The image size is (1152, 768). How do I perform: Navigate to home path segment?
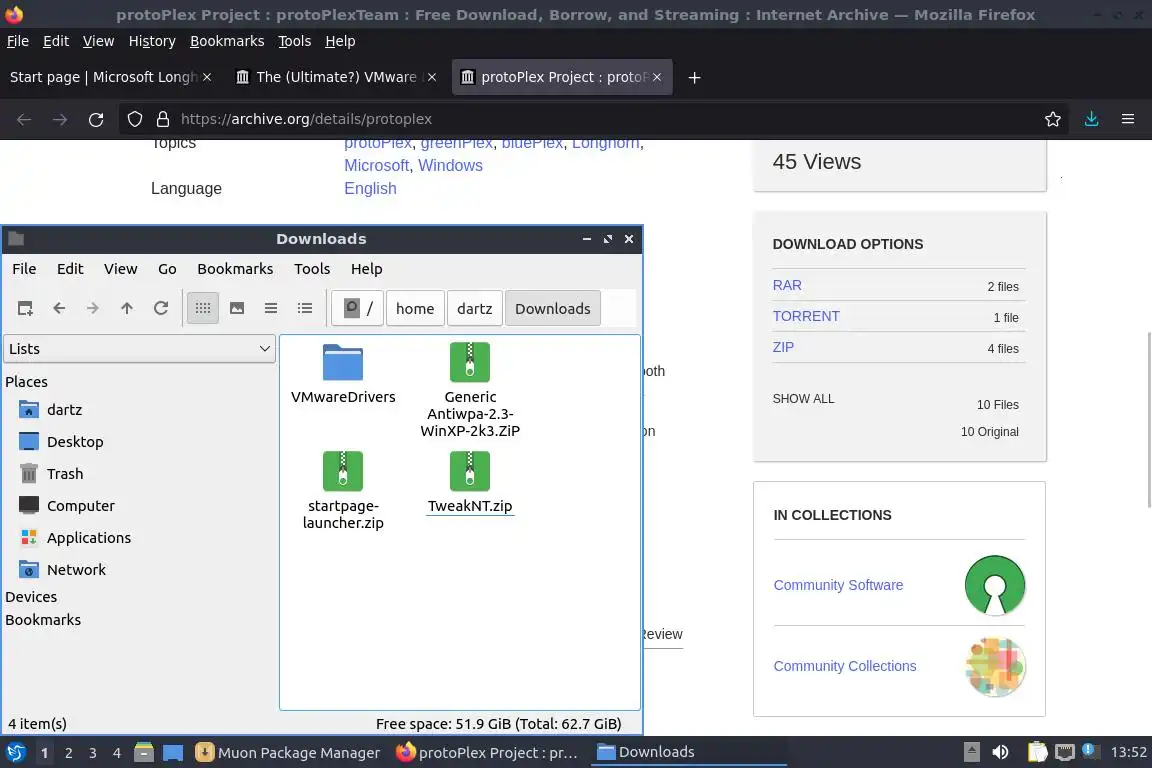click(x=415, y=309)
